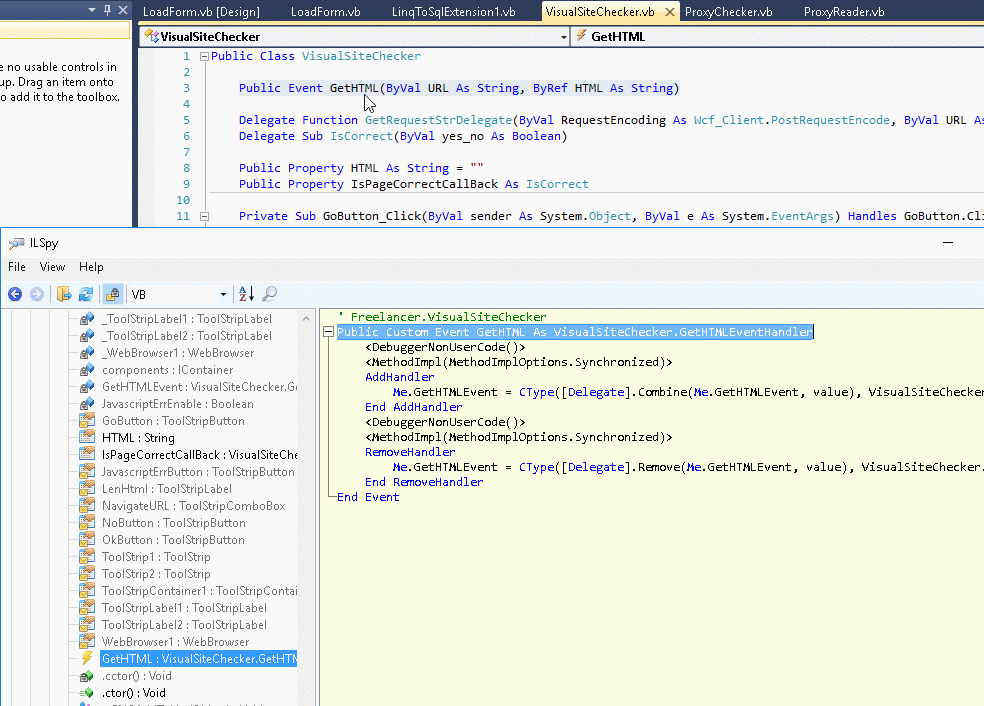Open the Help menu in ILSpy
This screenshot has height=706, width=984.
point(91,267)
